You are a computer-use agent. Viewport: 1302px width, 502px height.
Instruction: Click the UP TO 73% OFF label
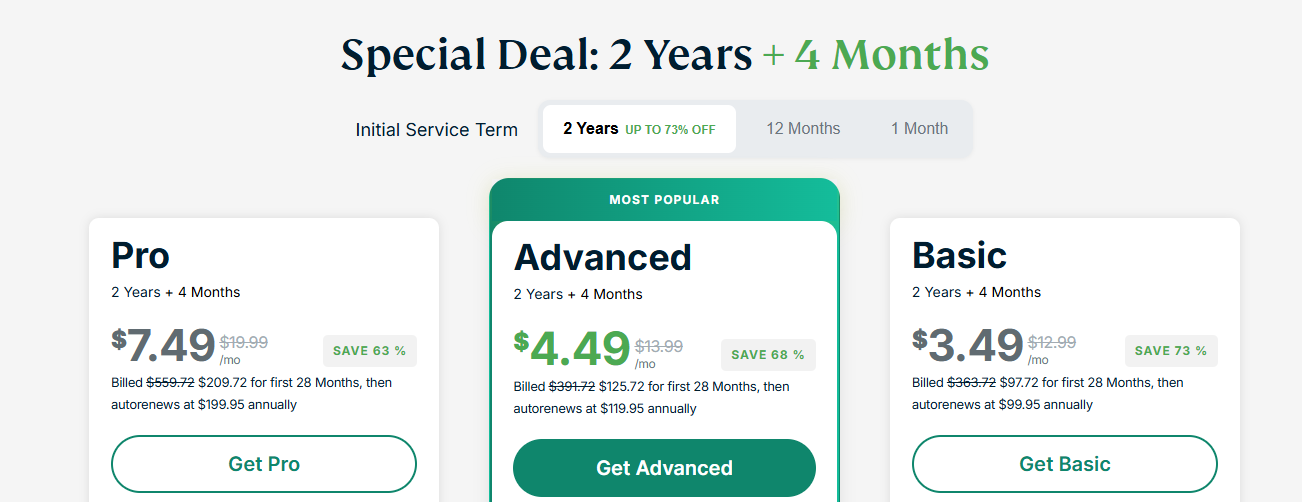(670, 130)
